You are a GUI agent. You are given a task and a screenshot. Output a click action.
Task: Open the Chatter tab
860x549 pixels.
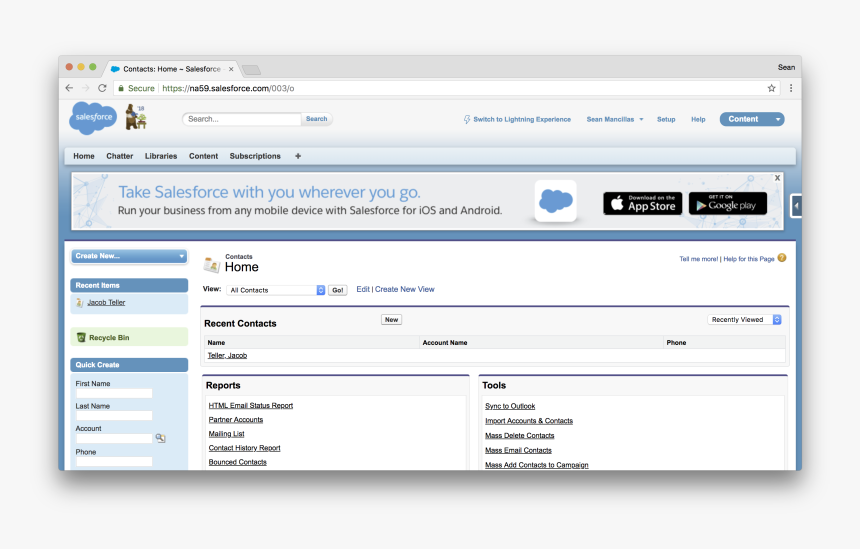pyautogui.click(x=120, y=156)
